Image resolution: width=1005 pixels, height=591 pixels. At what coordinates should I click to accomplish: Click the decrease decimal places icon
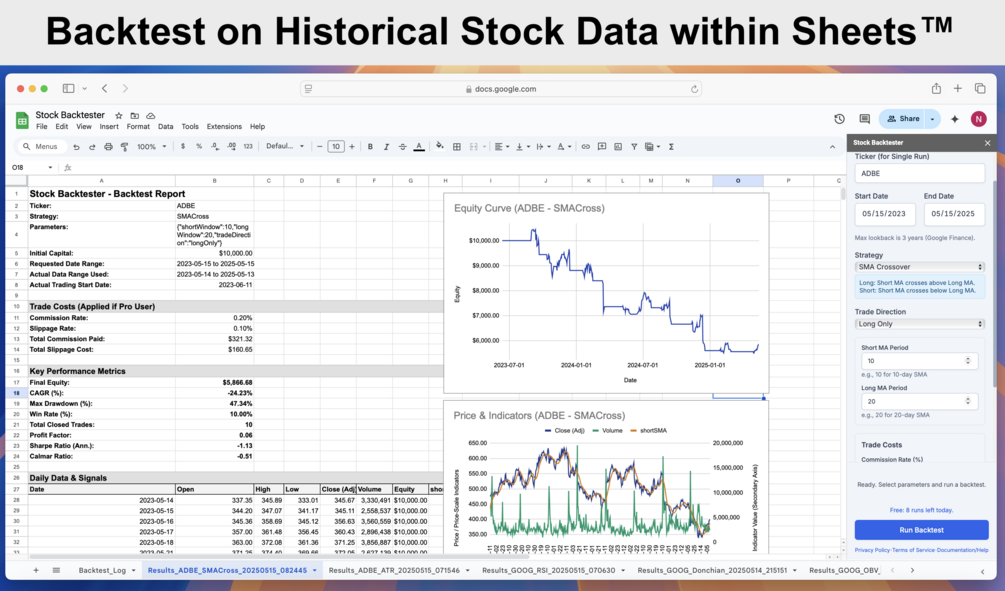215,147
